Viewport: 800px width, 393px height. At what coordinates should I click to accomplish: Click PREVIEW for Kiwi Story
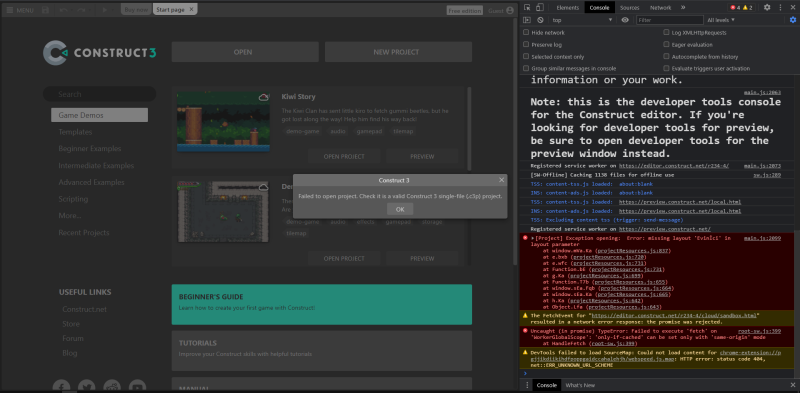[x=422, y=157]
